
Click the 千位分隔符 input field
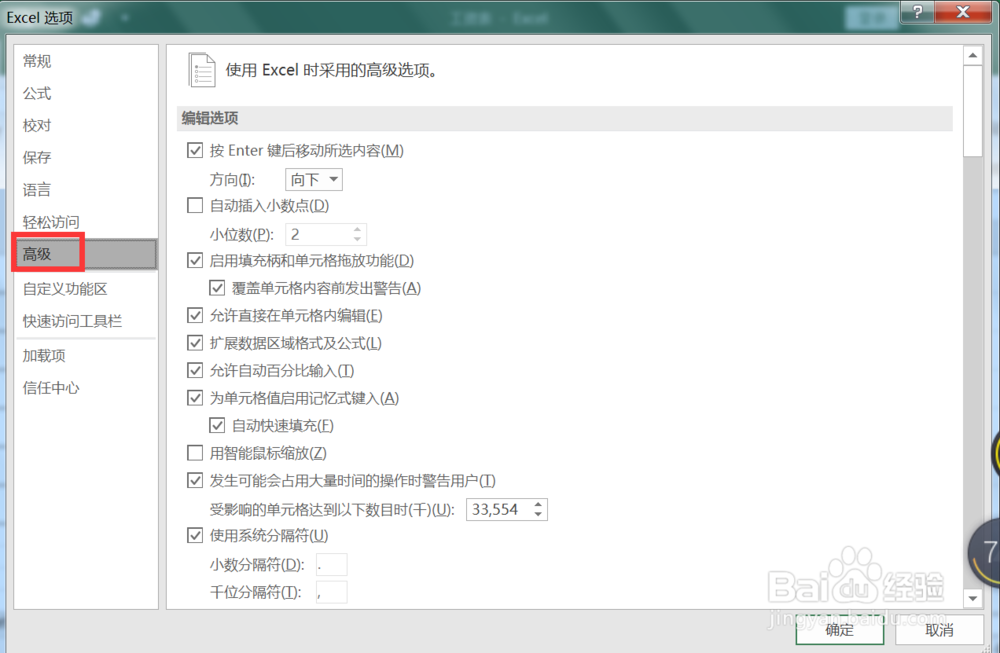[332, 592]
